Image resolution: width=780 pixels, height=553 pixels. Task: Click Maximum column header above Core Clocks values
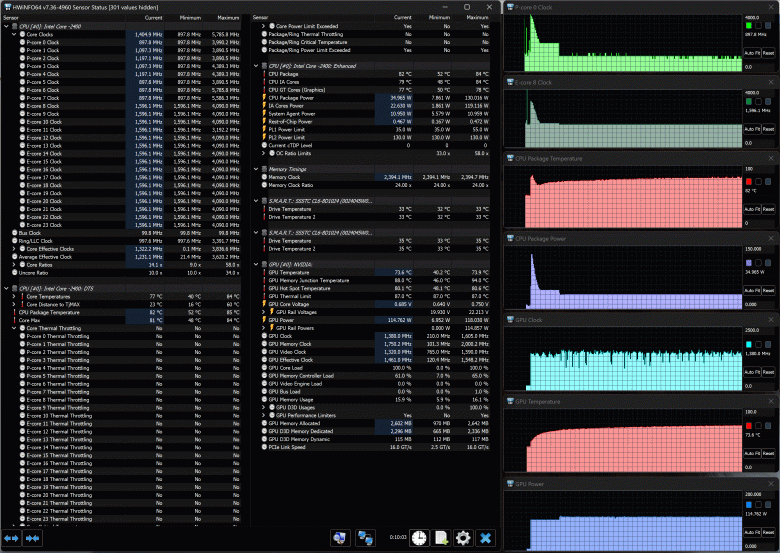[x=228, y=17]
